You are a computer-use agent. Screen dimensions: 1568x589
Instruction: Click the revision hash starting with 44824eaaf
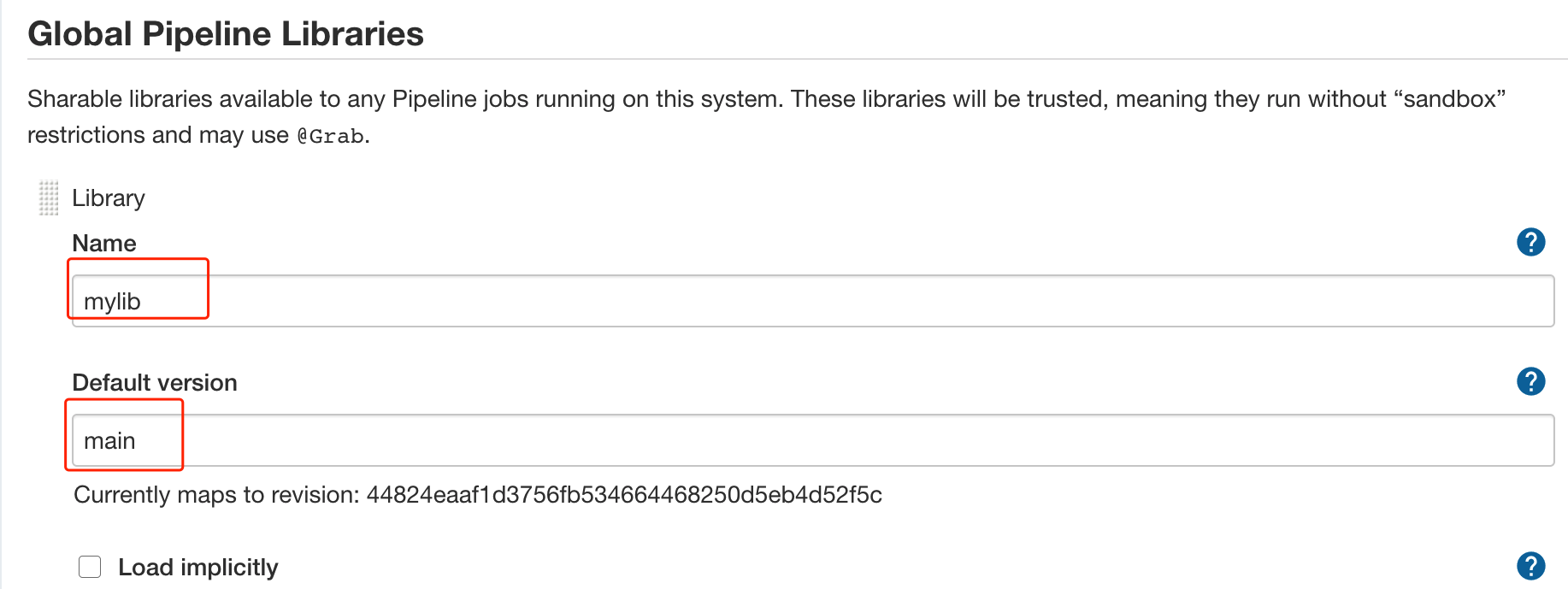point(624,495)
